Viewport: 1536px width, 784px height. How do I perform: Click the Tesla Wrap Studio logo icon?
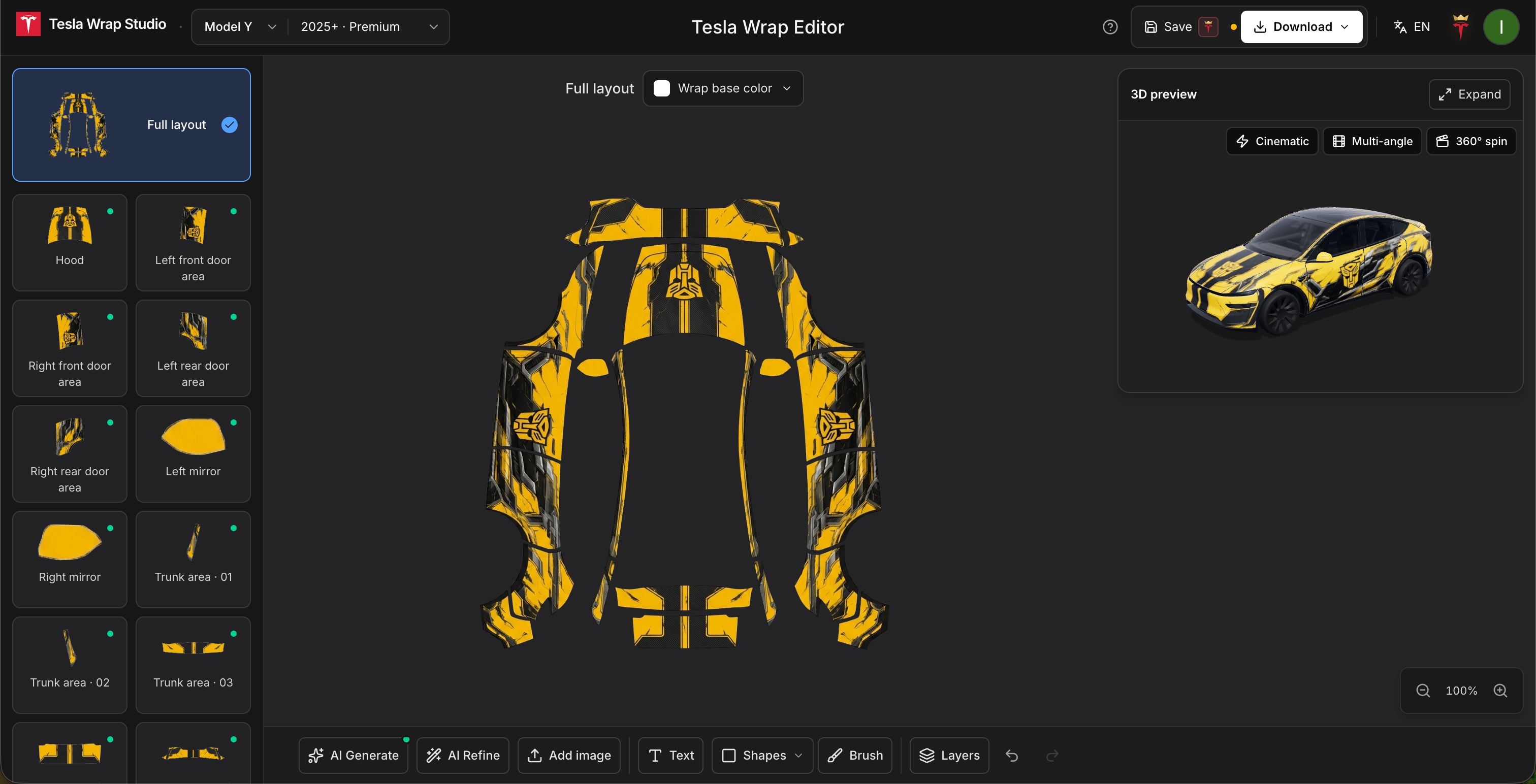coord(28,24)
